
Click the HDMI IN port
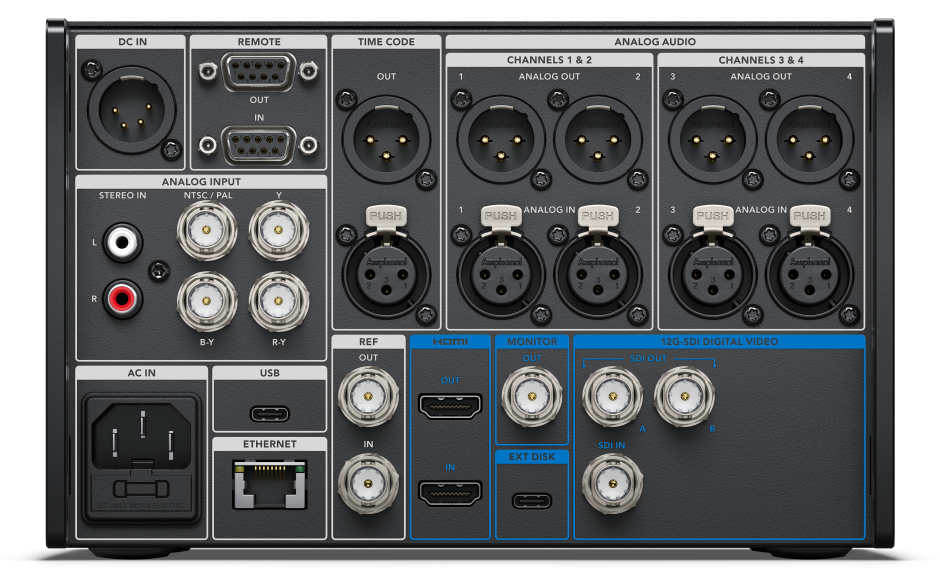point(451,493)
